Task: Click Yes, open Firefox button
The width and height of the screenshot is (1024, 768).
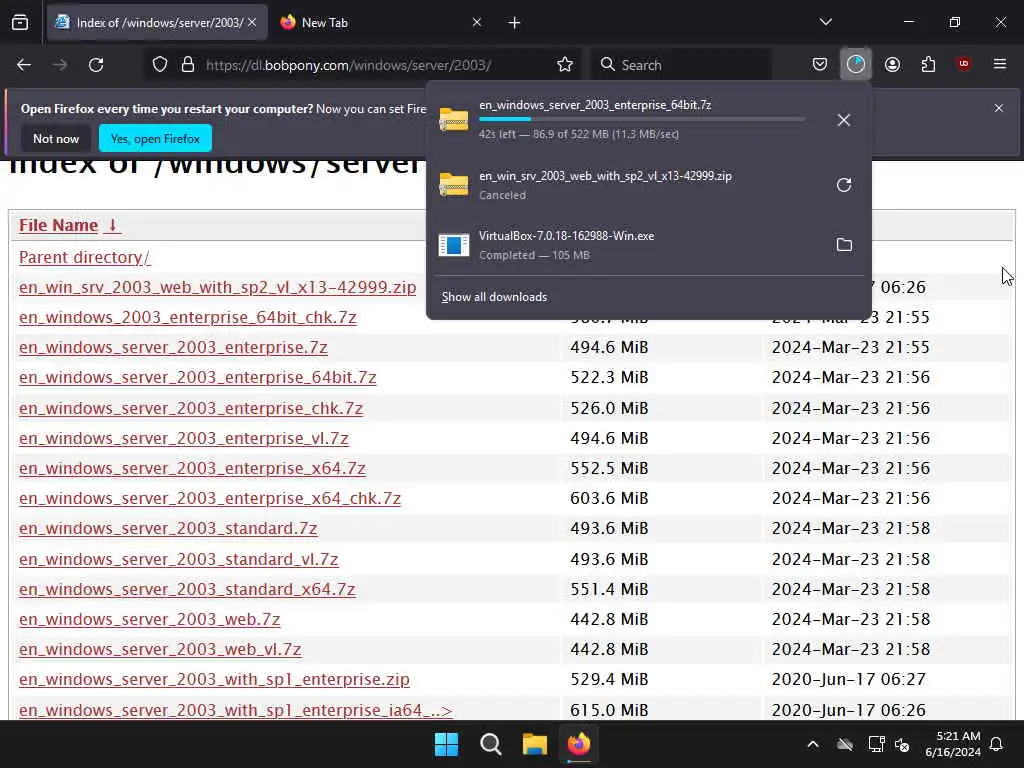Action: [155, 138]
